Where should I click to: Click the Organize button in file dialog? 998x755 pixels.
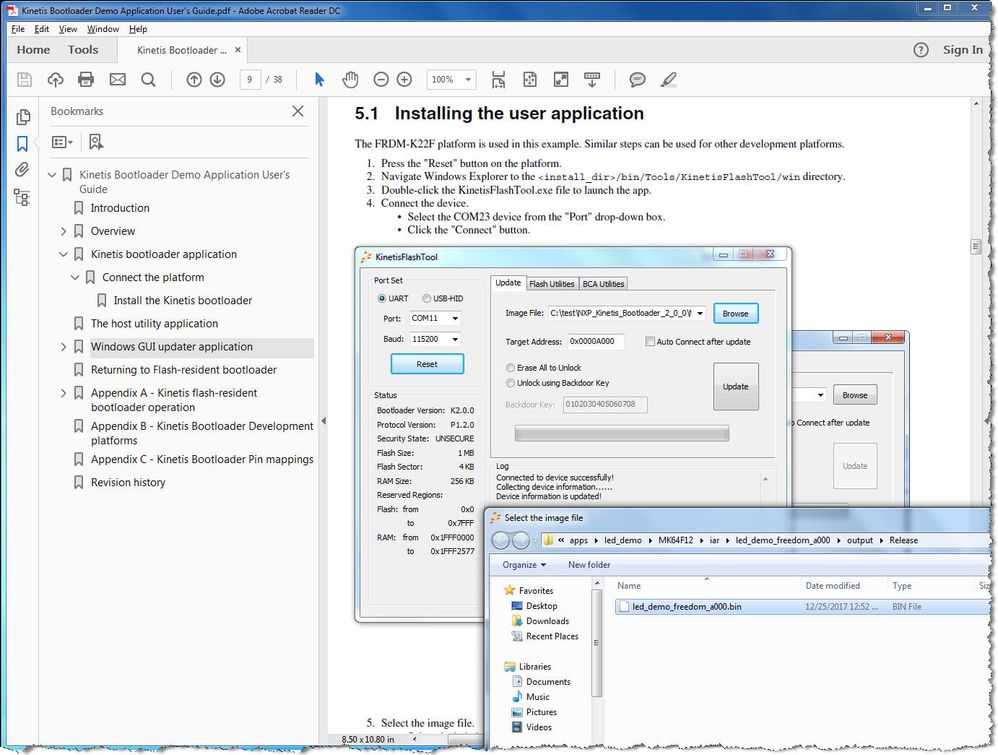(524, 565)
